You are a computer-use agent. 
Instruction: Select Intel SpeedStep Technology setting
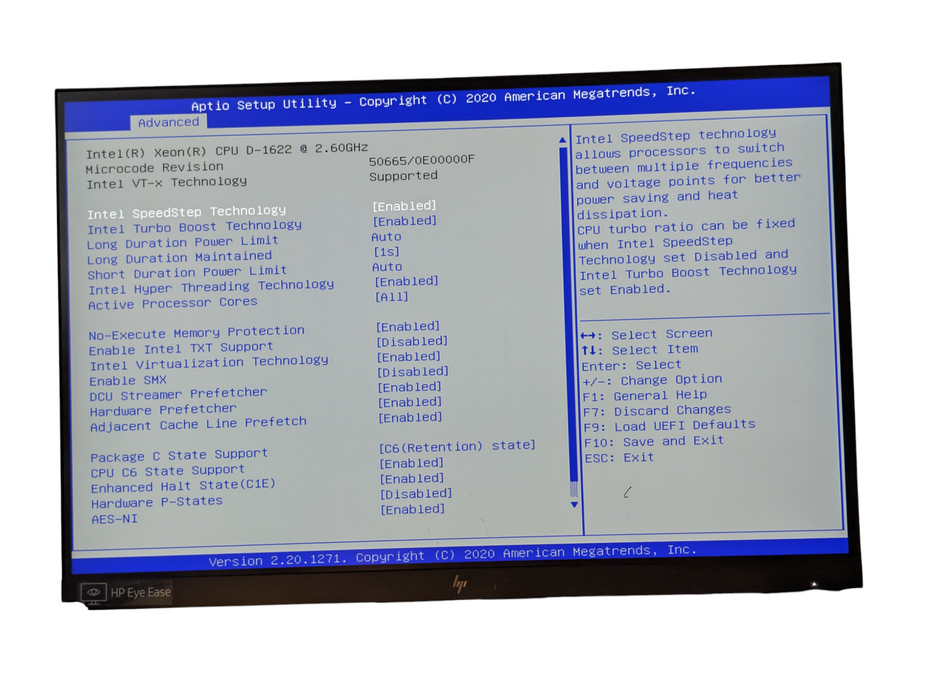pyautogui.click(x=187, y=212)
